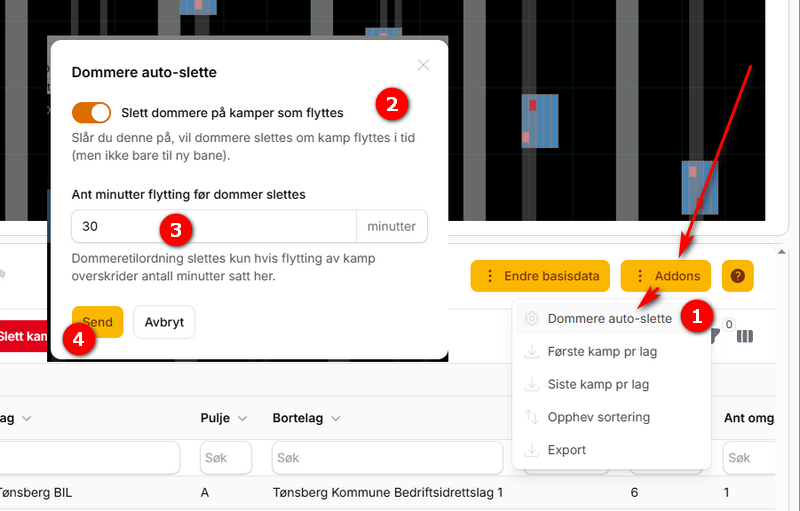Screen dimensions: 800x511
Task: Click the filter funnel icon
Action: [x=715, y=336]
